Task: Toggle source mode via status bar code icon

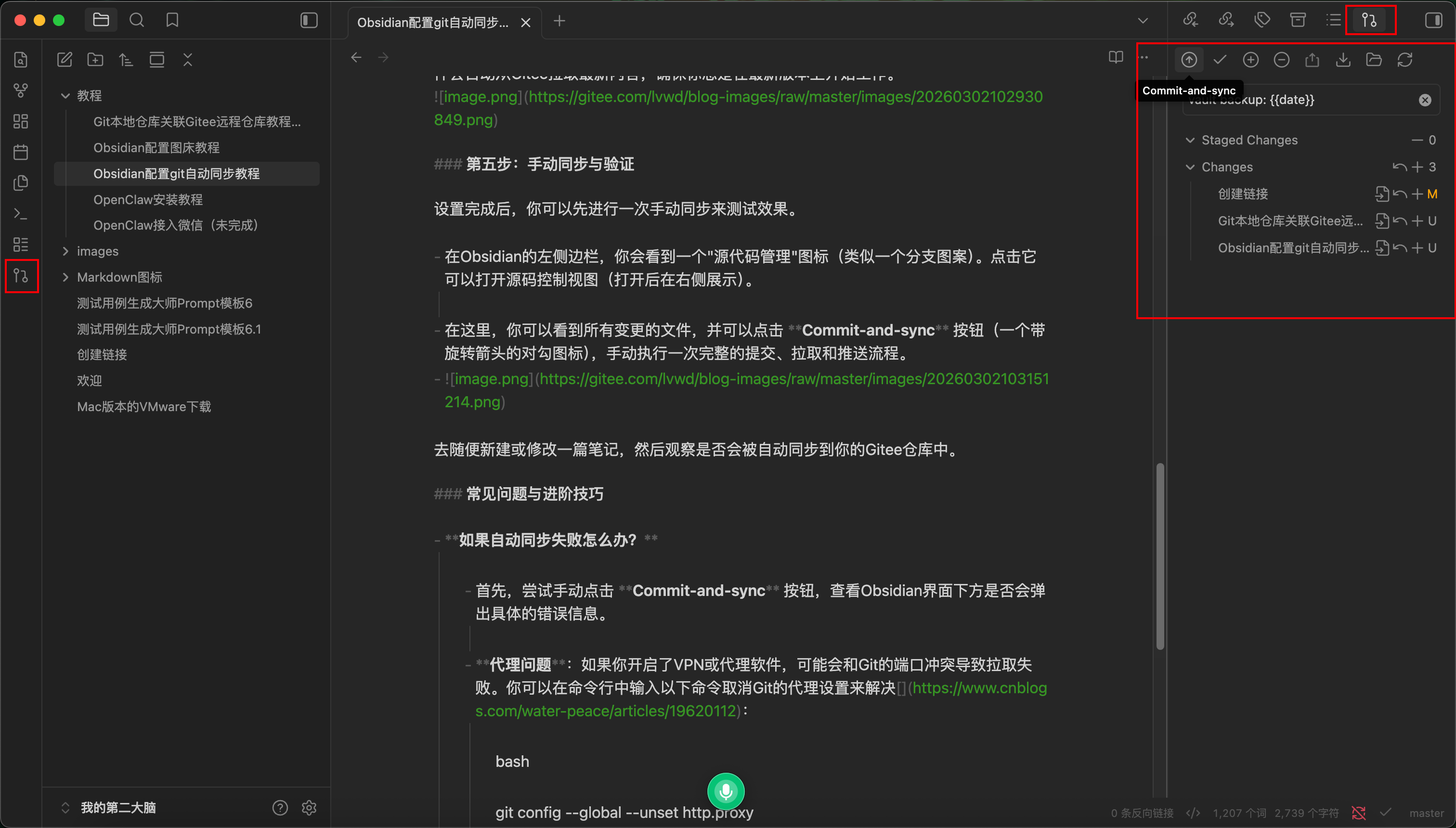Action: pyautogui.click(x=1193, y=813)
